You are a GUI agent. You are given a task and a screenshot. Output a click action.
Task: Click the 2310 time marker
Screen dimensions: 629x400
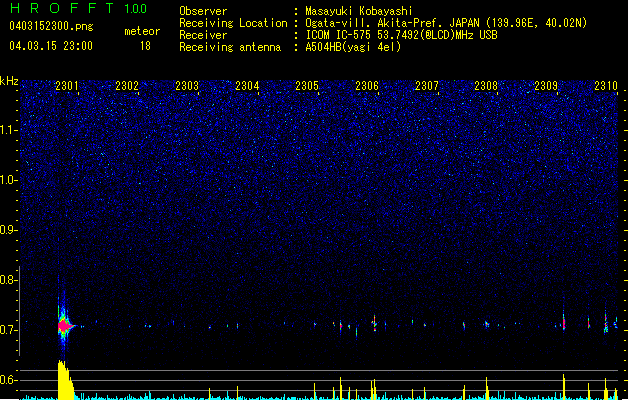pyautogui.click(x=606, y=86)
